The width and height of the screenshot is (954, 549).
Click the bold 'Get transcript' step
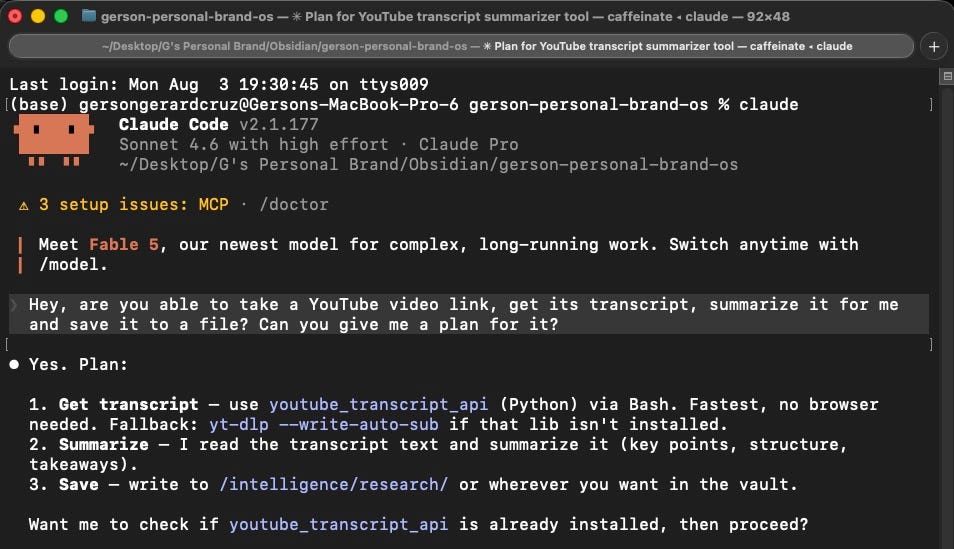tap(128, 405)
